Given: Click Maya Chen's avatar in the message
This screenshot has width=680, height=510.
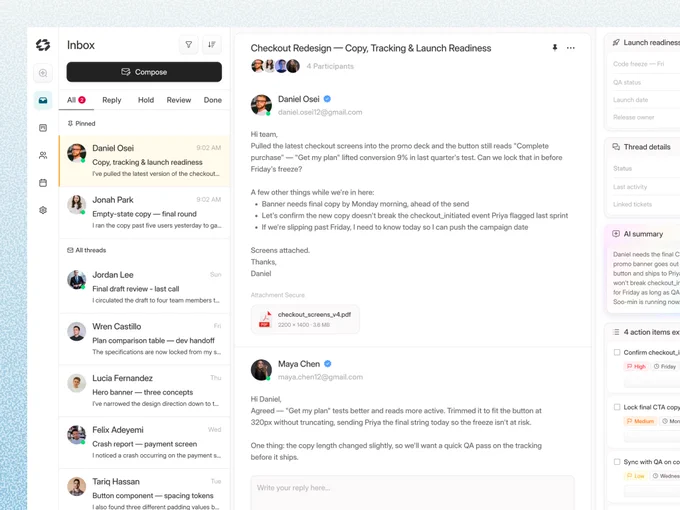Looking at the screenshot, I should [x=261, y=370].
